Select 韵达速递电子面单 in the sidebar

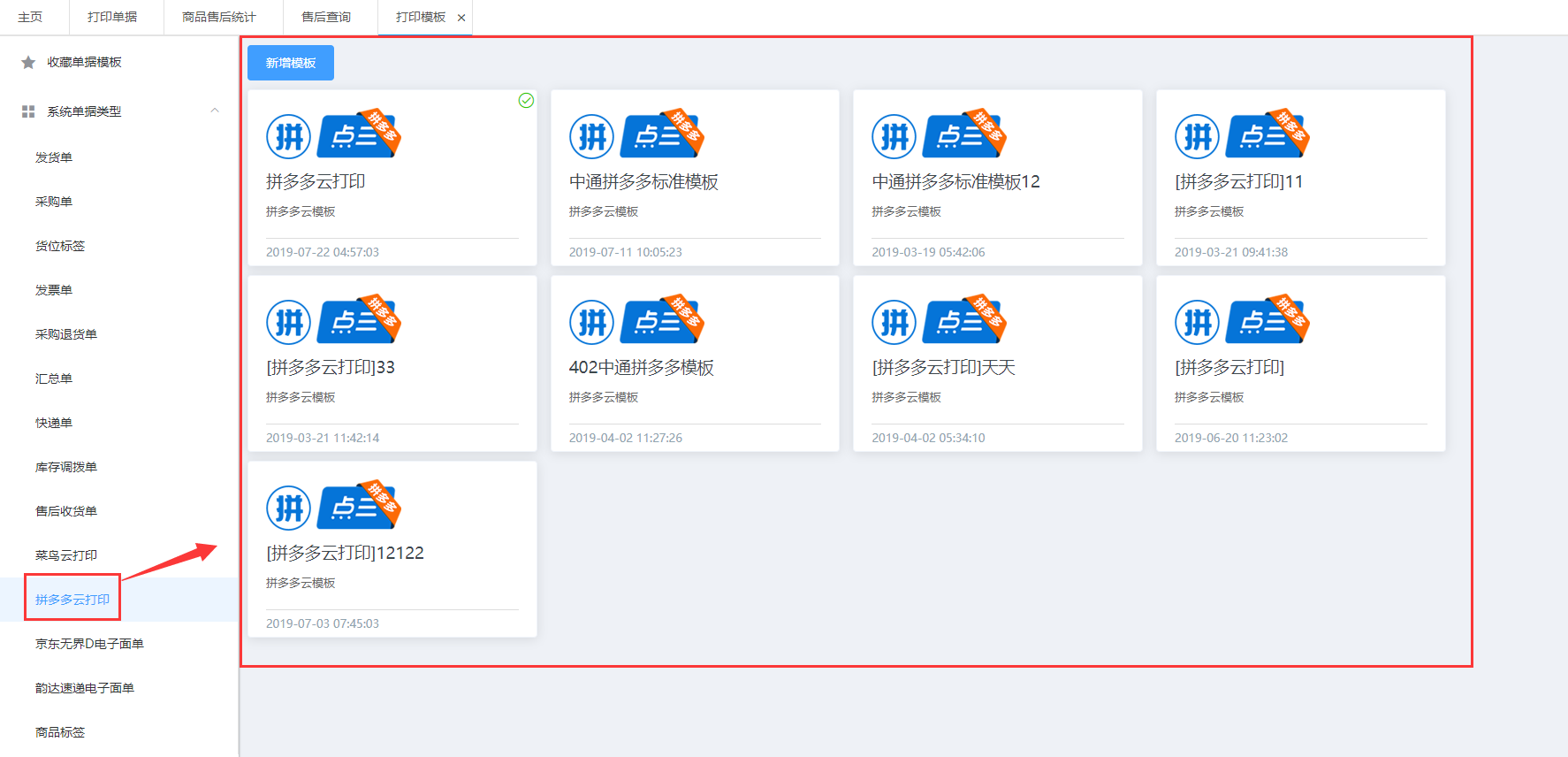point(85,688)
